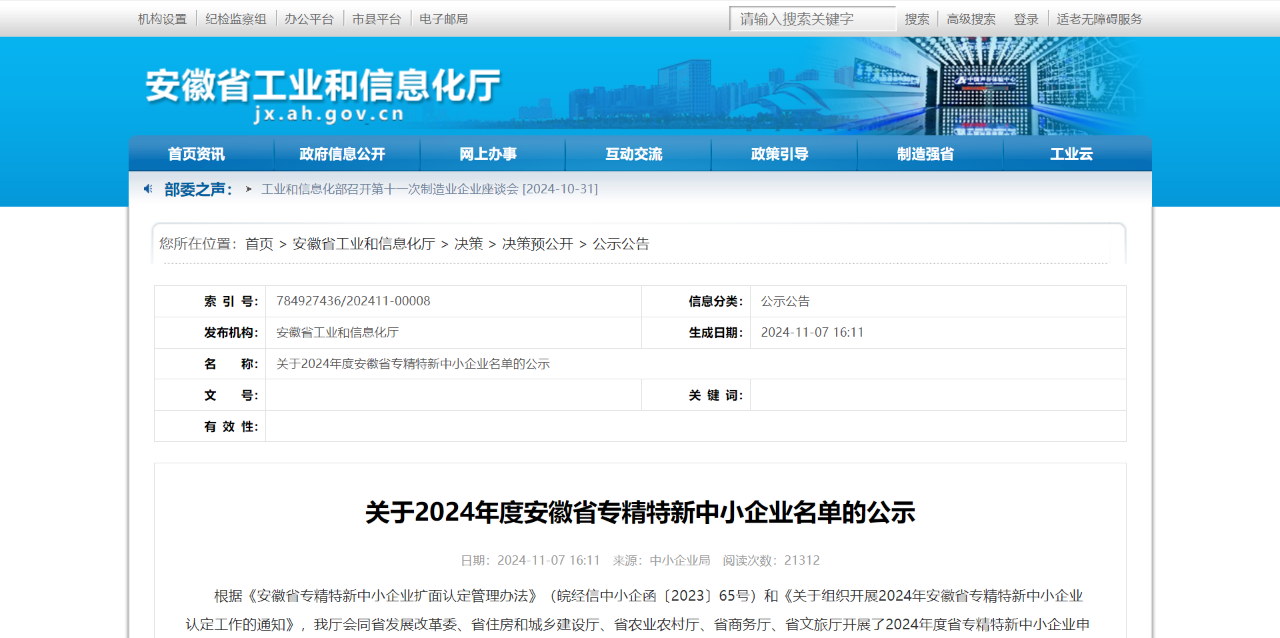Click the small arrow before the news headline
Viewport: 1280px width, 638px height.
coord(249,189)
